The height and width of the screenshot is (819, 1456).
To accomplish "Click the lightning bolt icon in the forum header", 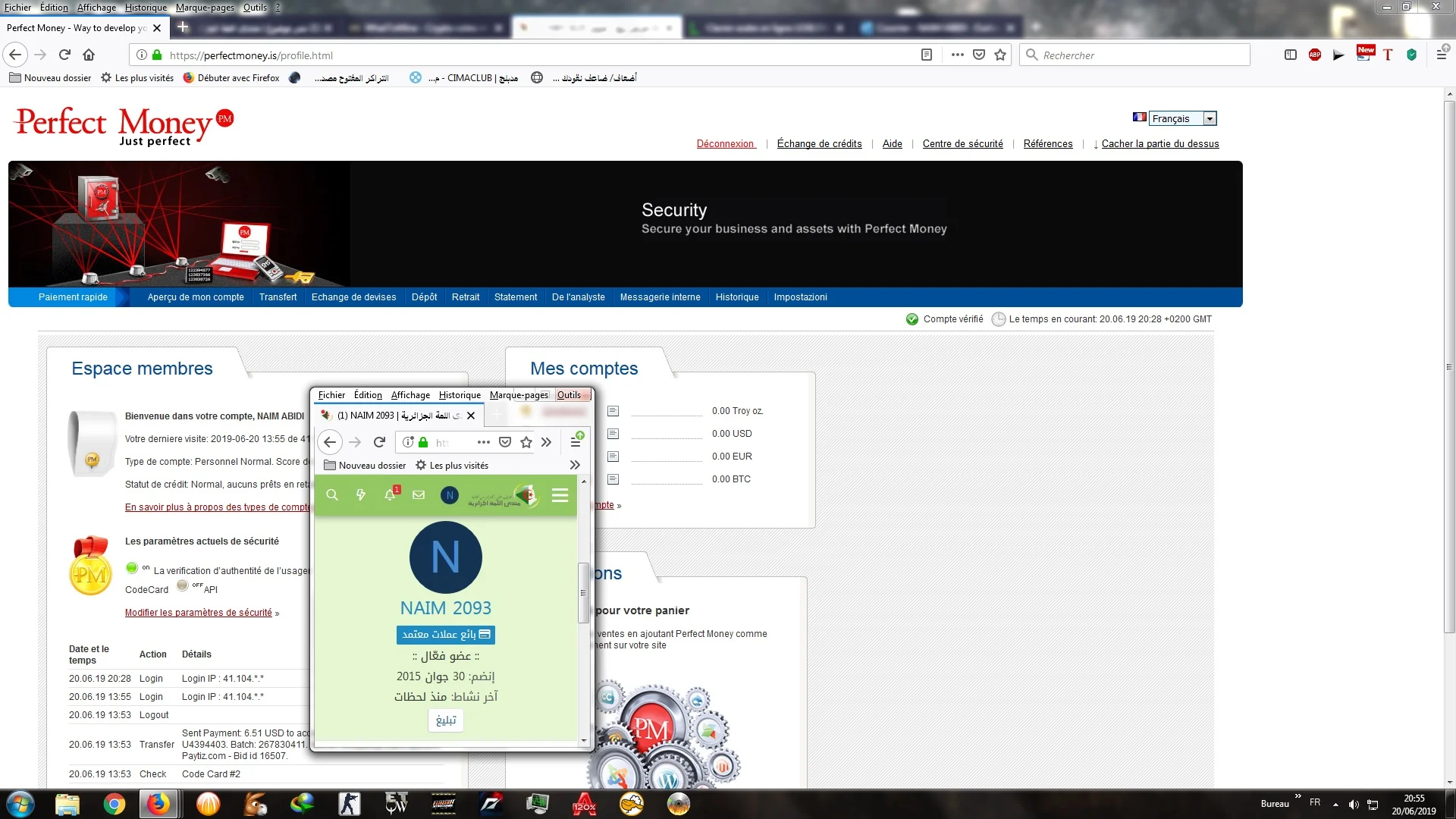I will [x=361, y=495].
